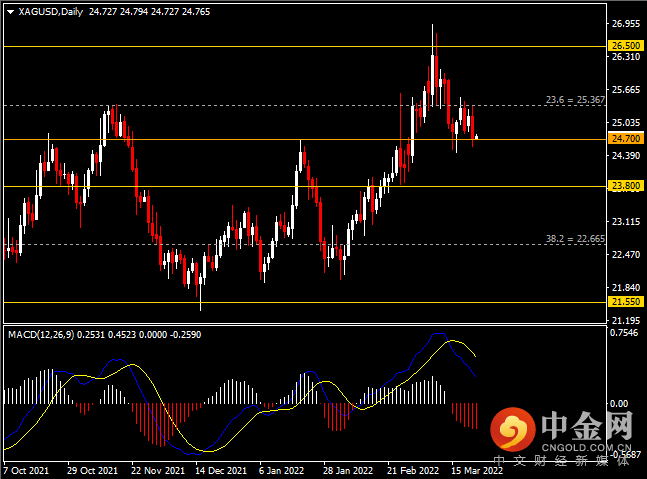Select the 26.500 price level label
This screenshot has width=647, height=479.
point(626,45)
